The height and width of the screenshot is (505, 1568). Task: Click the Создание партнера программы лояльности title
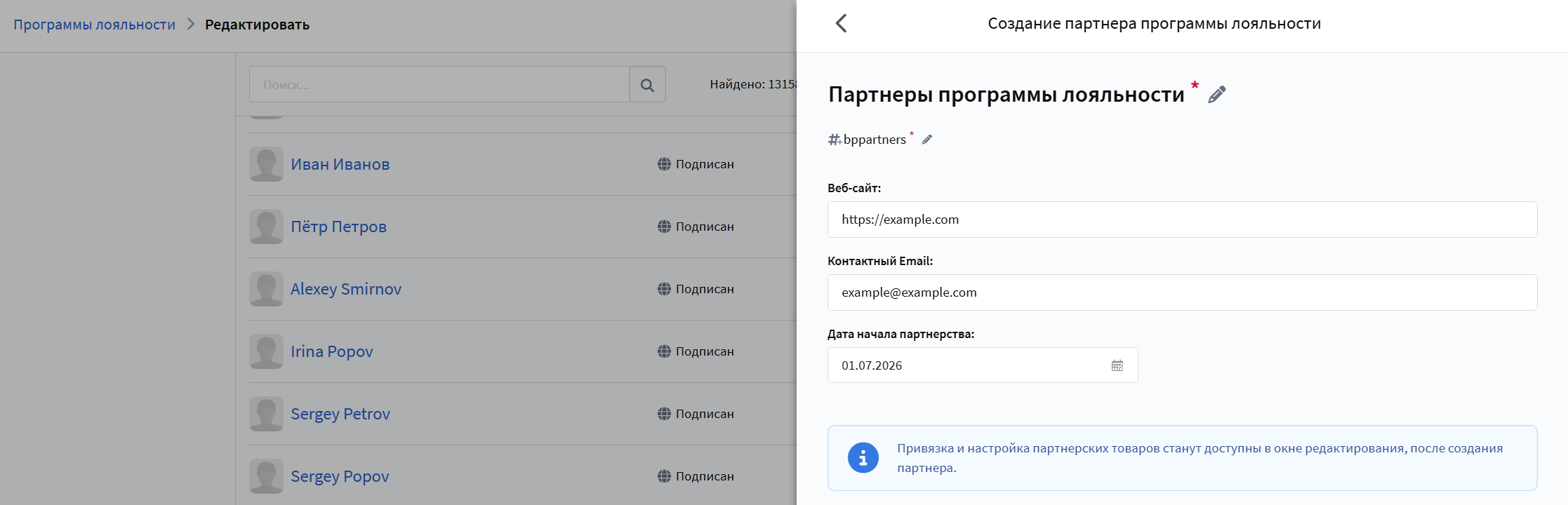(1155, 24)
